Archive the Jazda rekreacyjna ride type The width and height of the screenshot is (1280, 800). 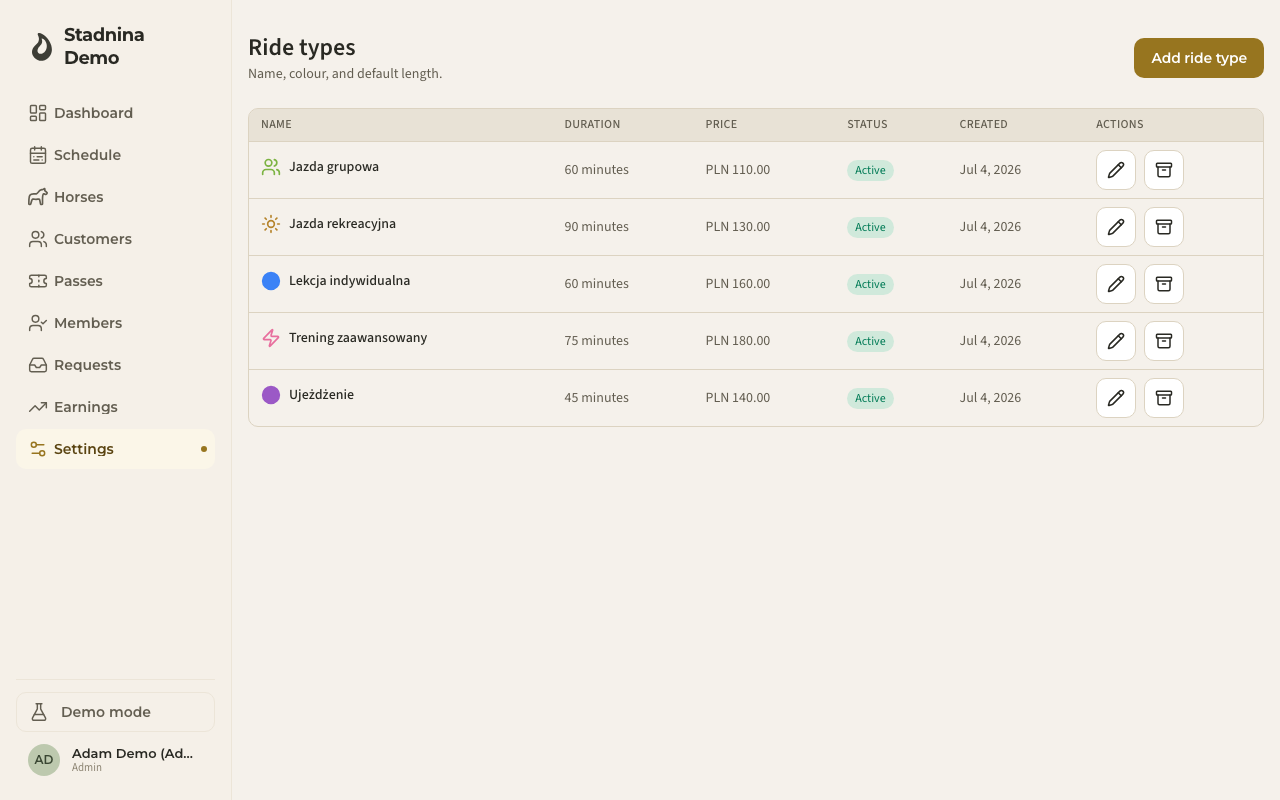(1164, 227)
